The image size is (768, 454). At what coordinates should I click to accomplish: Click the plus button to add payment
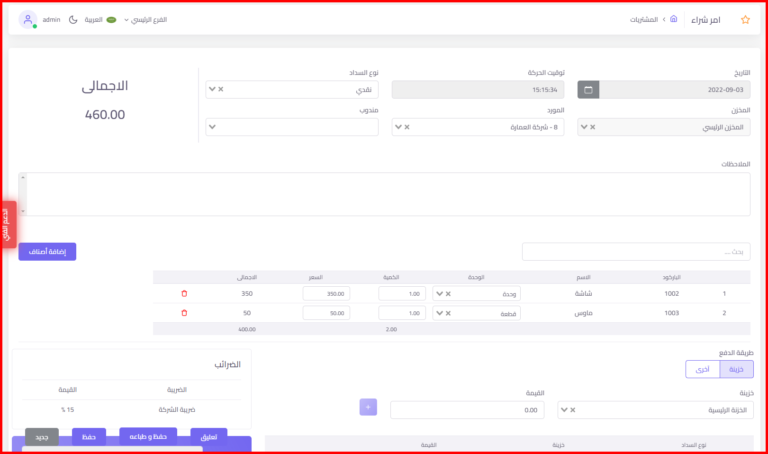369,407
